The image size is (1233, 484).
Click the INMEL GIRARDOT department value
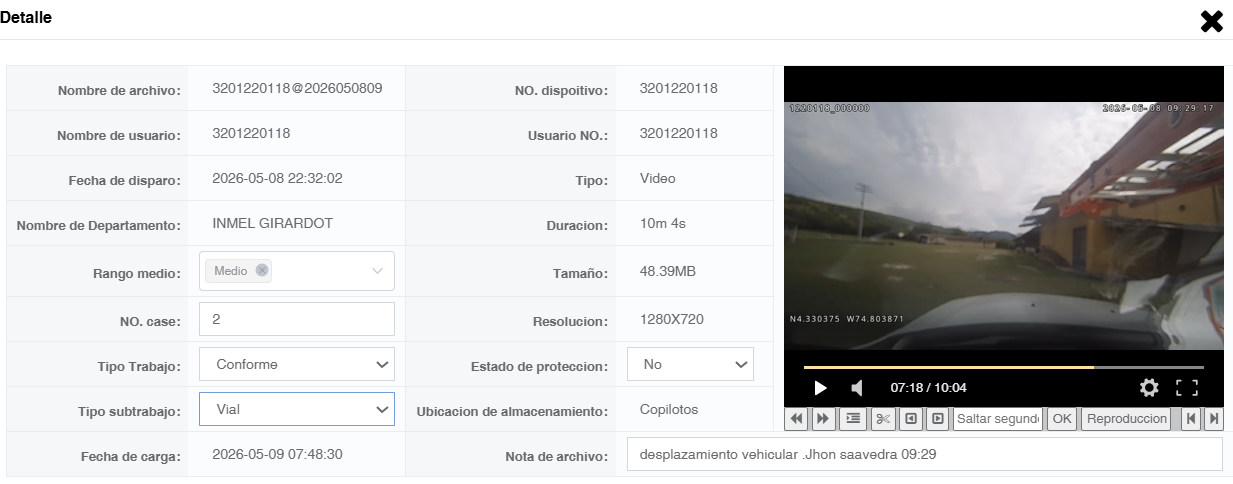coord(272,224)
